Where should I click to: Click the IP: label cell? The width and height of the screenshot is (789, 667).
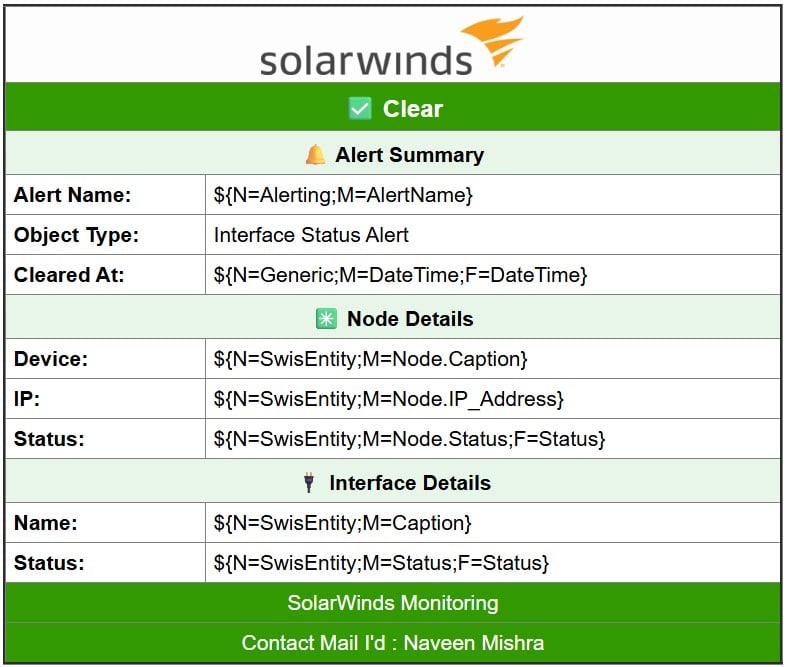pyautogui.click(x=105, y=398)
